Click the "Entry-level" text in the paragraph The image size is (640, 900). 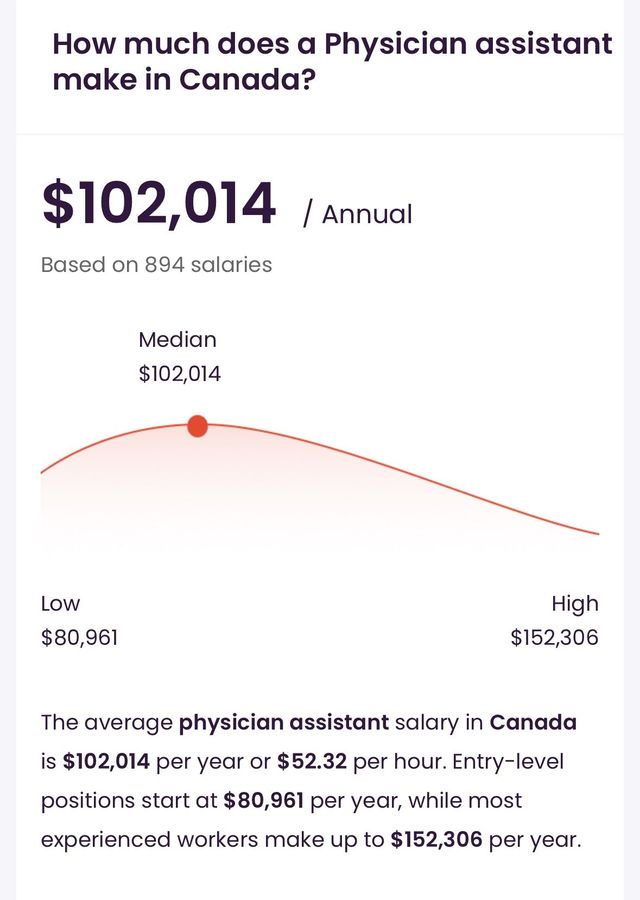pyautogui.click(x=508, y=762)
